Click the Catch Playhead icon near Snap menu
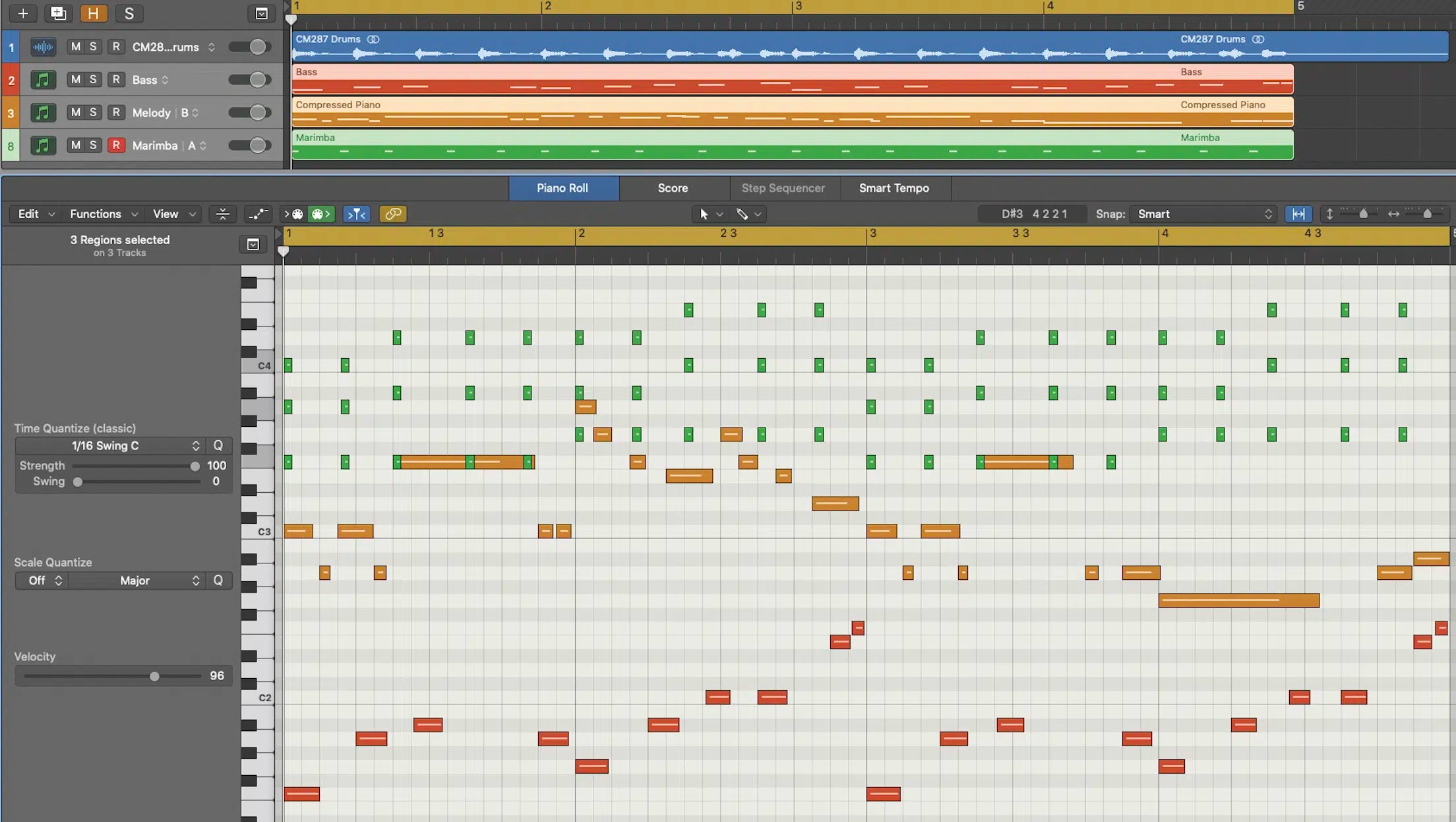 pos(1297,214)
